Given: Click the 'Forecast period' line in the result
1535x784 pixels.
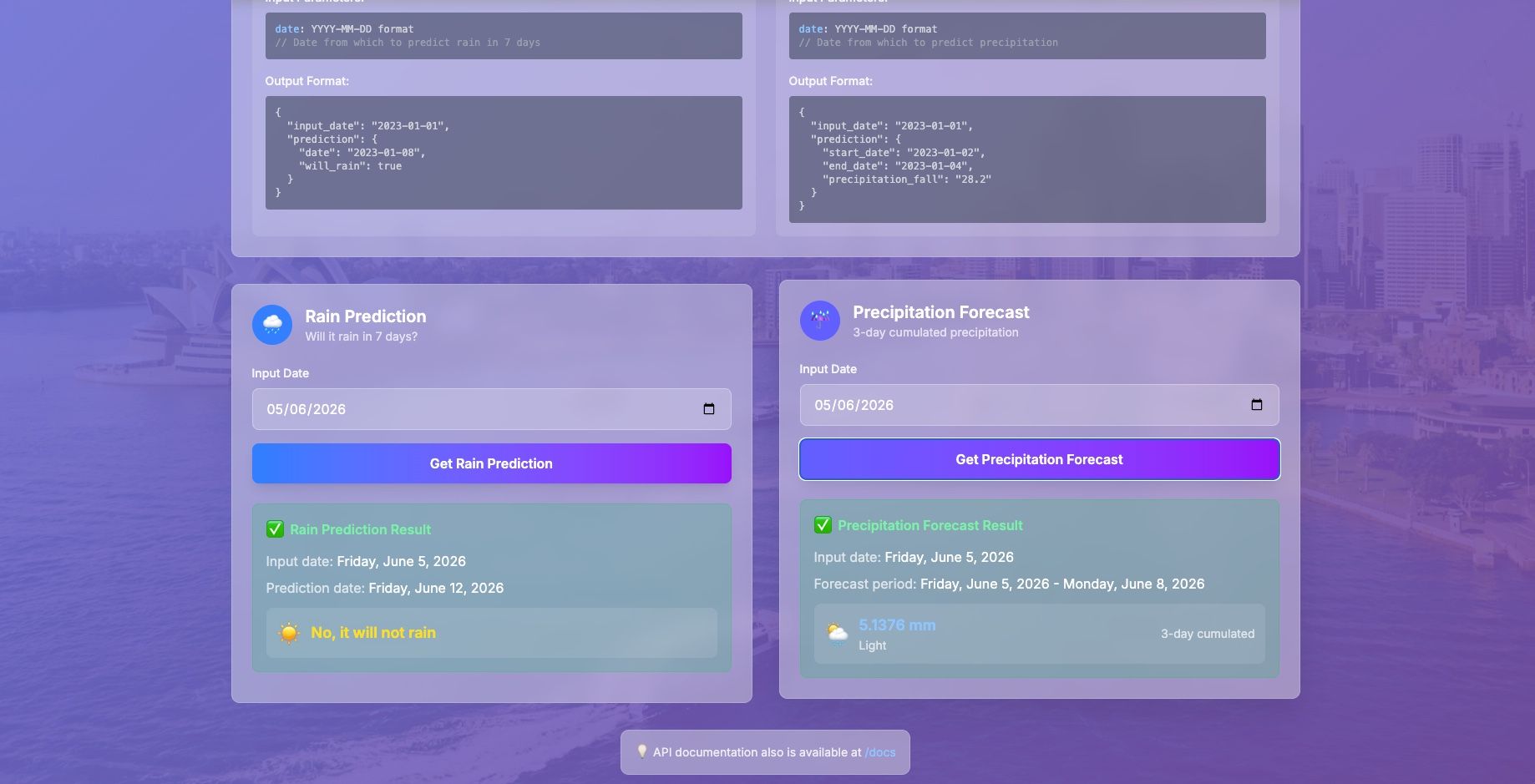Looking at the screenshot, I should (1009, 584).
